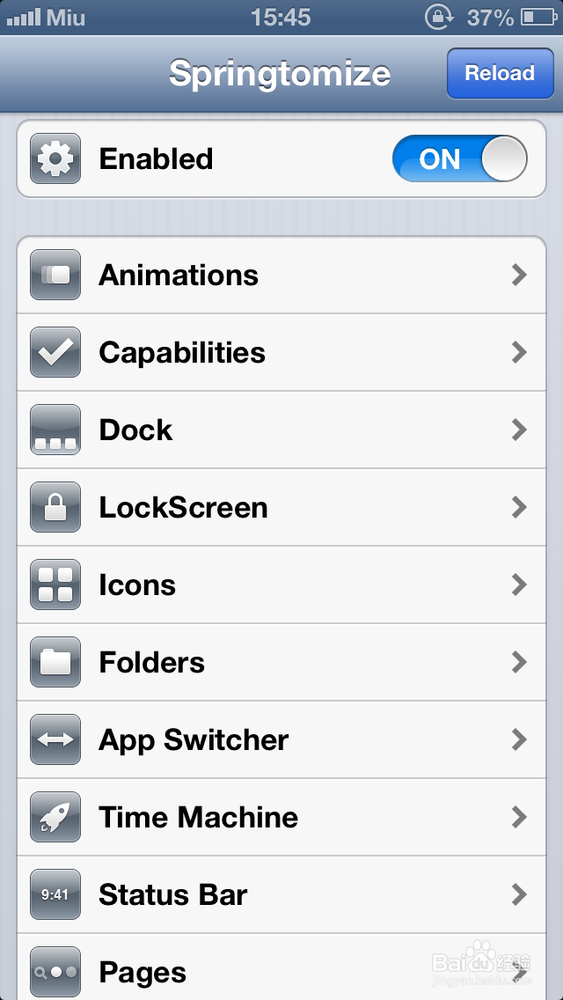Image resolution: width=563 pixels, height=1000 pixels.
Task: Expand the LockScreen row chevron
Action: (520, 507)
